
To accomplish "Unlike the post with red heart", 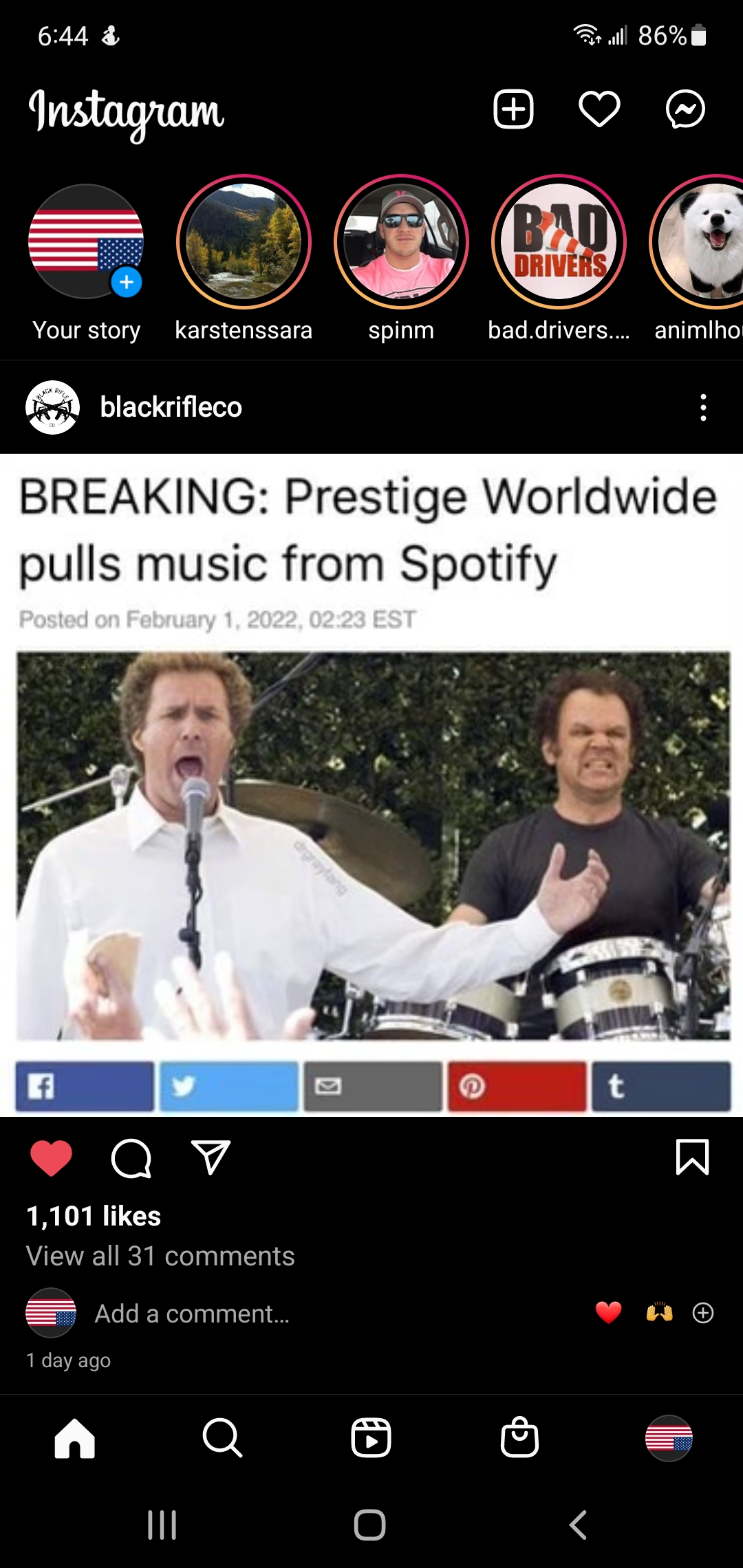I will (52, 1157).
